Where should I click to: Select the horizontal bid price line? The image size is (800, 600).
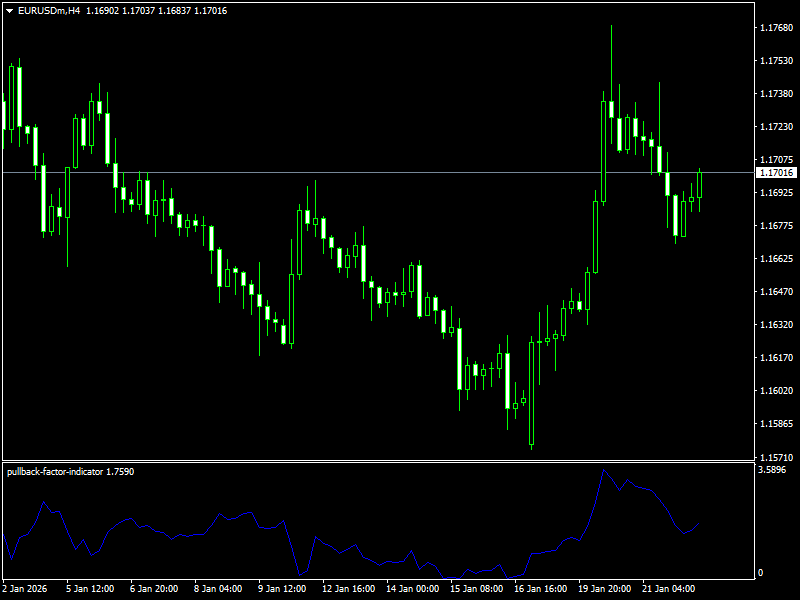(378, 173)
